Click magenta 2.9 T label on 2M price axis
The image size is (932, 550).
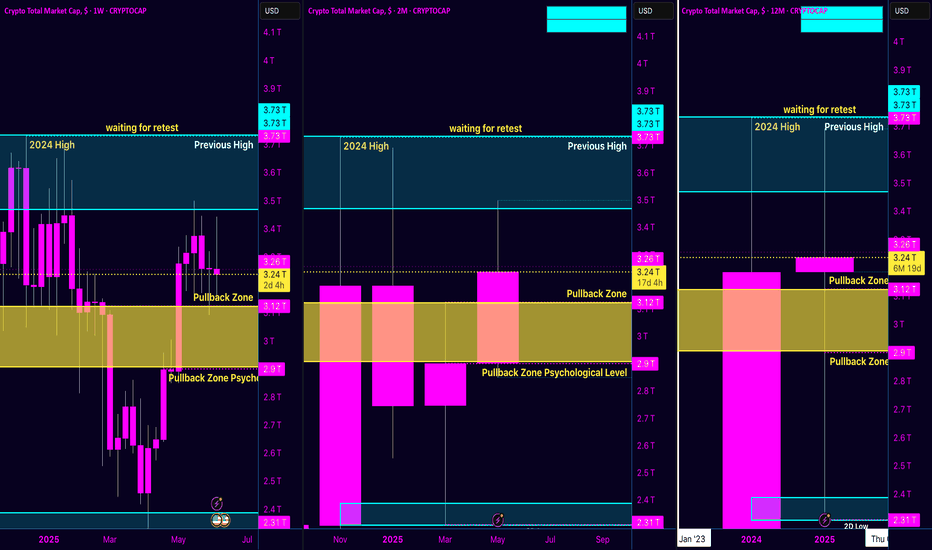[x=645, y=363]
